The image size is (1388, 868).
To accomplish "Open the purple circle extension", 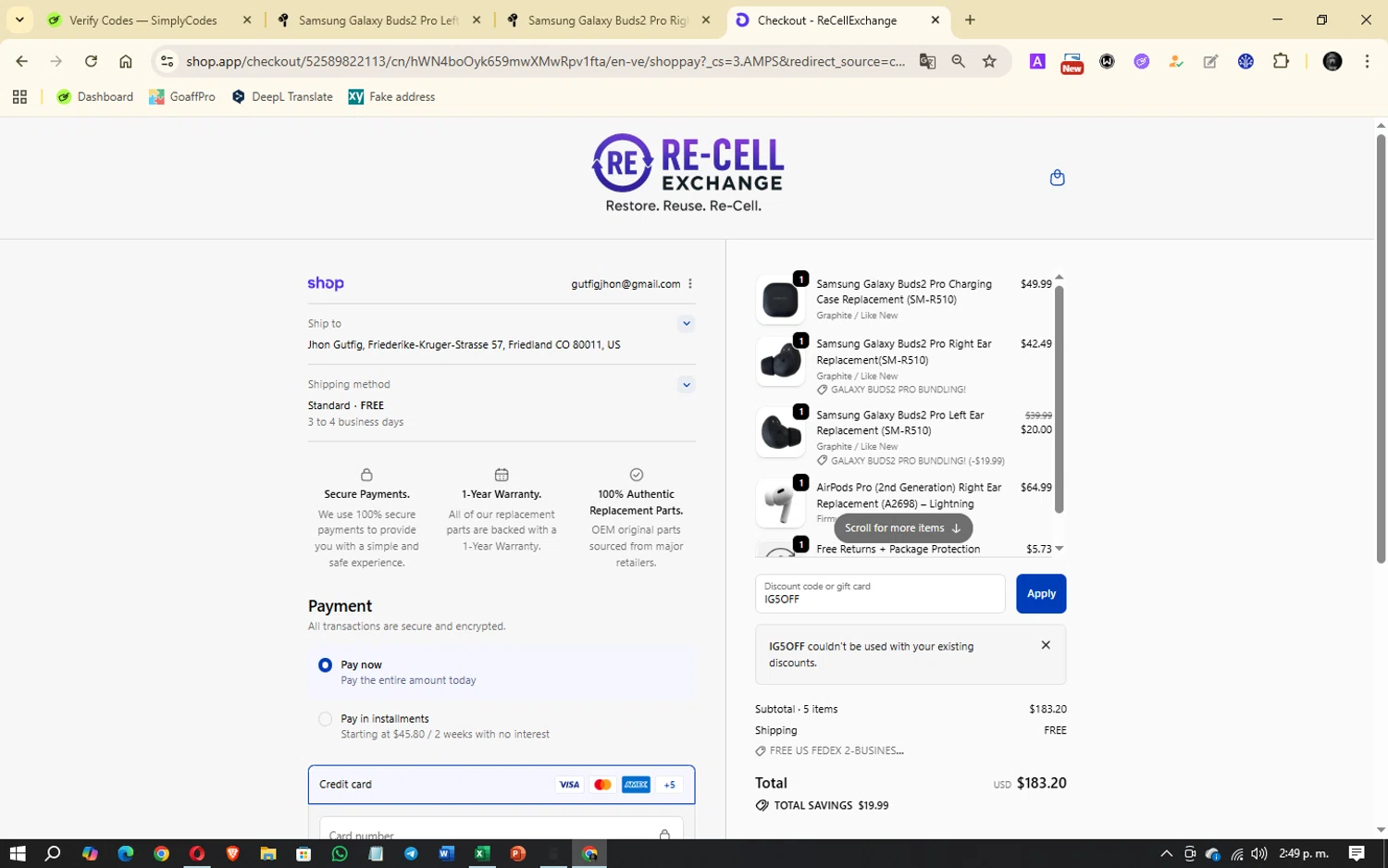I will 1142,62.
